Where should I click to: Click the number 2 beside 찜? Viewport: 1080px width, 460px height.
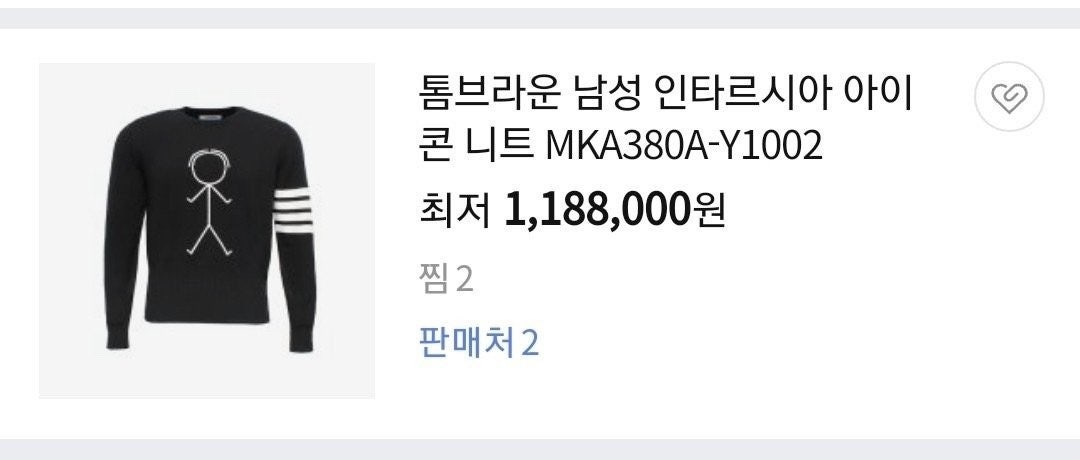465,279
